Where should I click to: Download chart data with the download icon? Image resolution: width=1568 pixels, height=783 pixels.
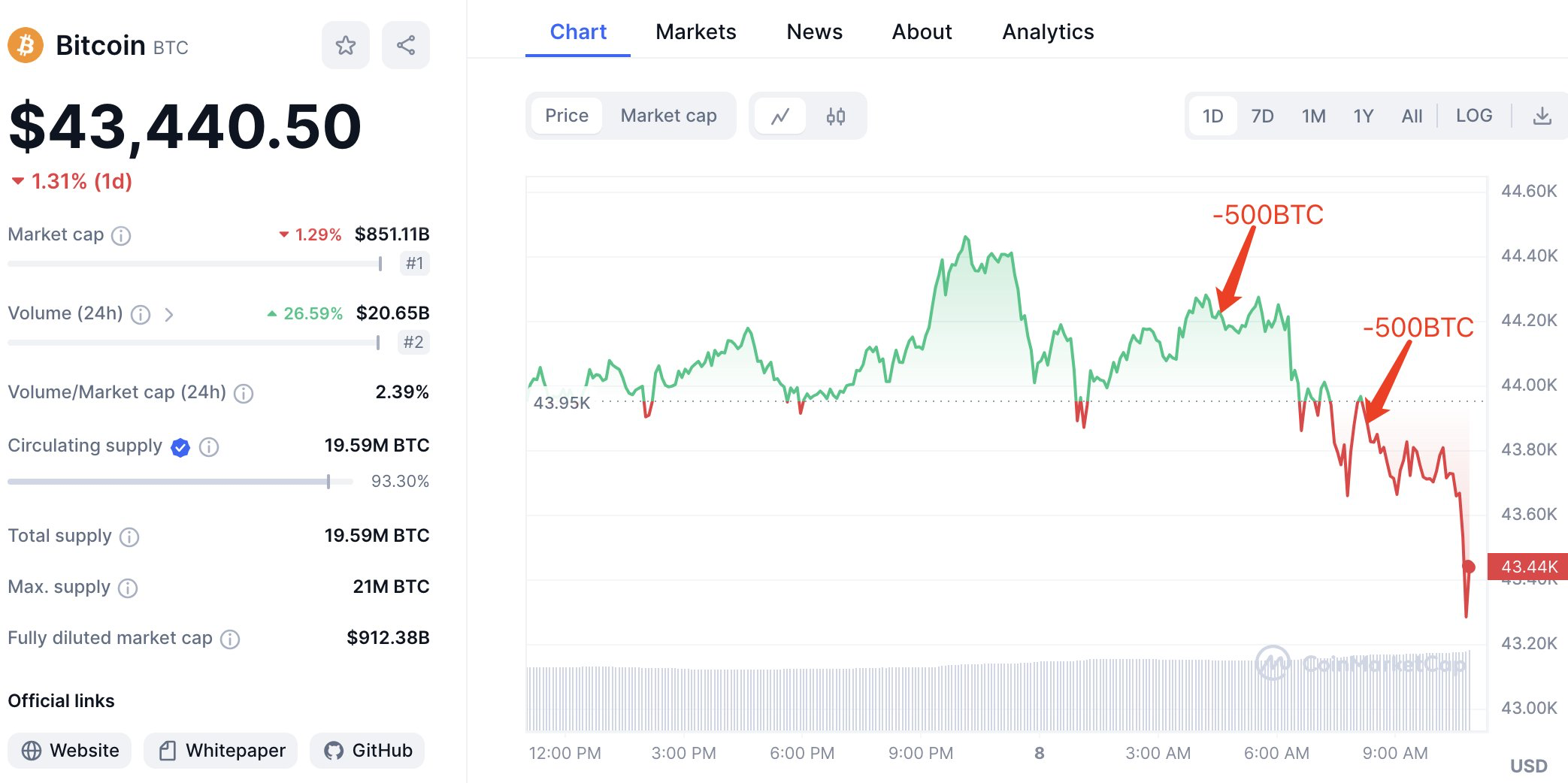coord(1542,116)
